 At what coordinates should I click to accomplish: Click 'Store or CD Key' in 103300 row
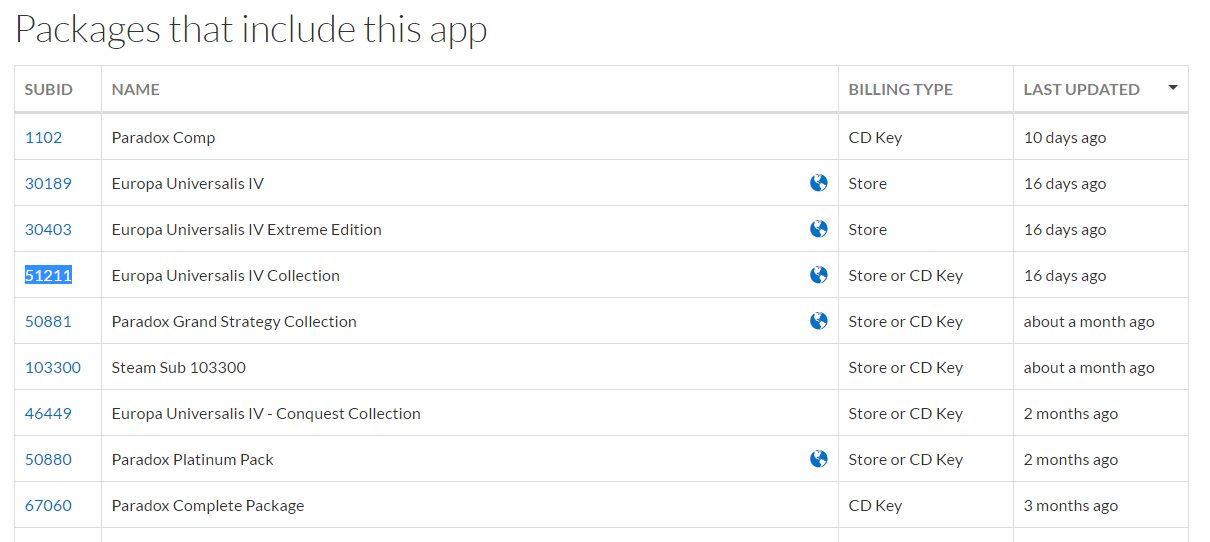point(906,367)
